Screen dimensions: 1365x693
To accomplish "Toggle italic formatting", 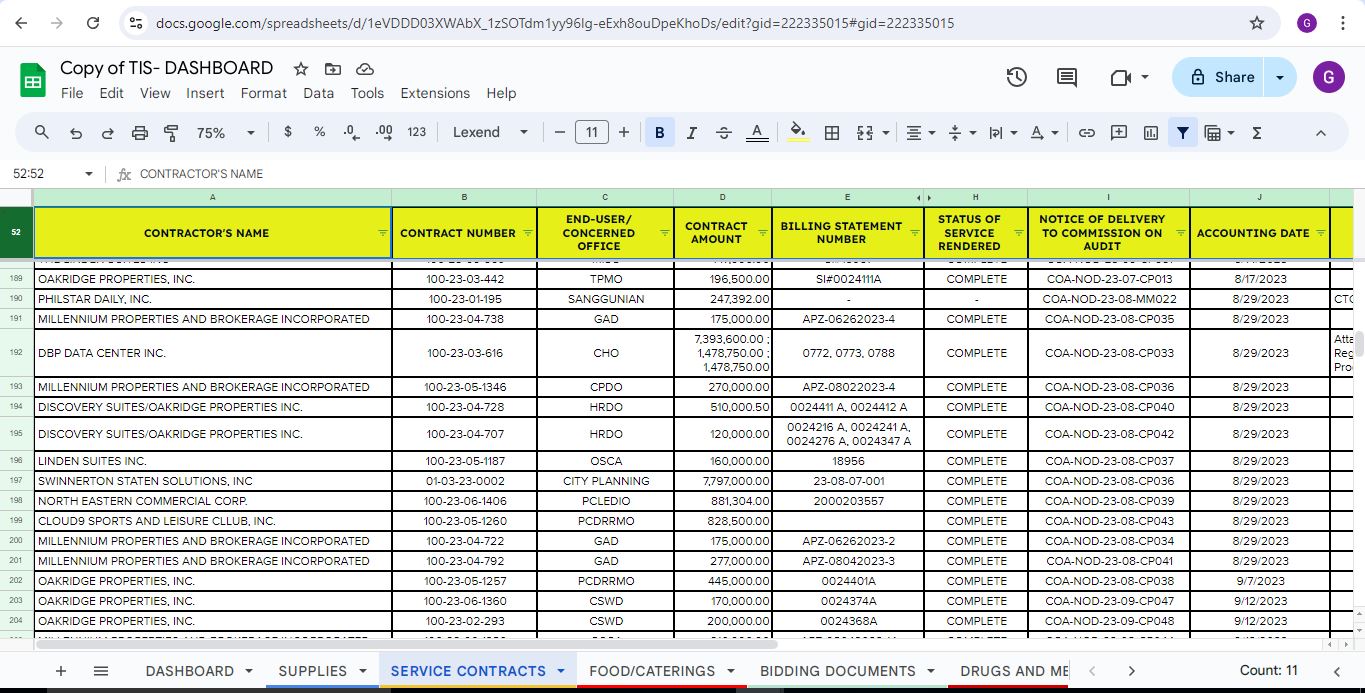I will [692, 133].
